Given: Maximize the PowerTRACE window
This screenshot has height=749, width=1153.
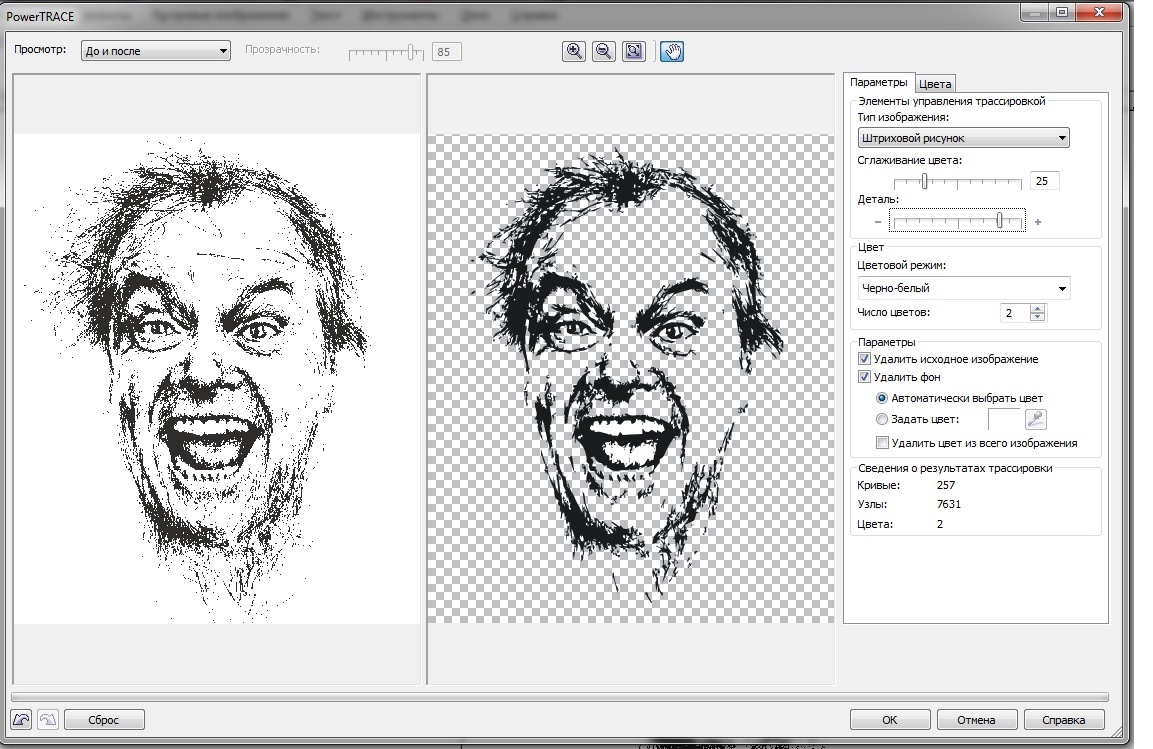Looking at the screenshot, I should pyautogui.click(x=1062, y=12).
